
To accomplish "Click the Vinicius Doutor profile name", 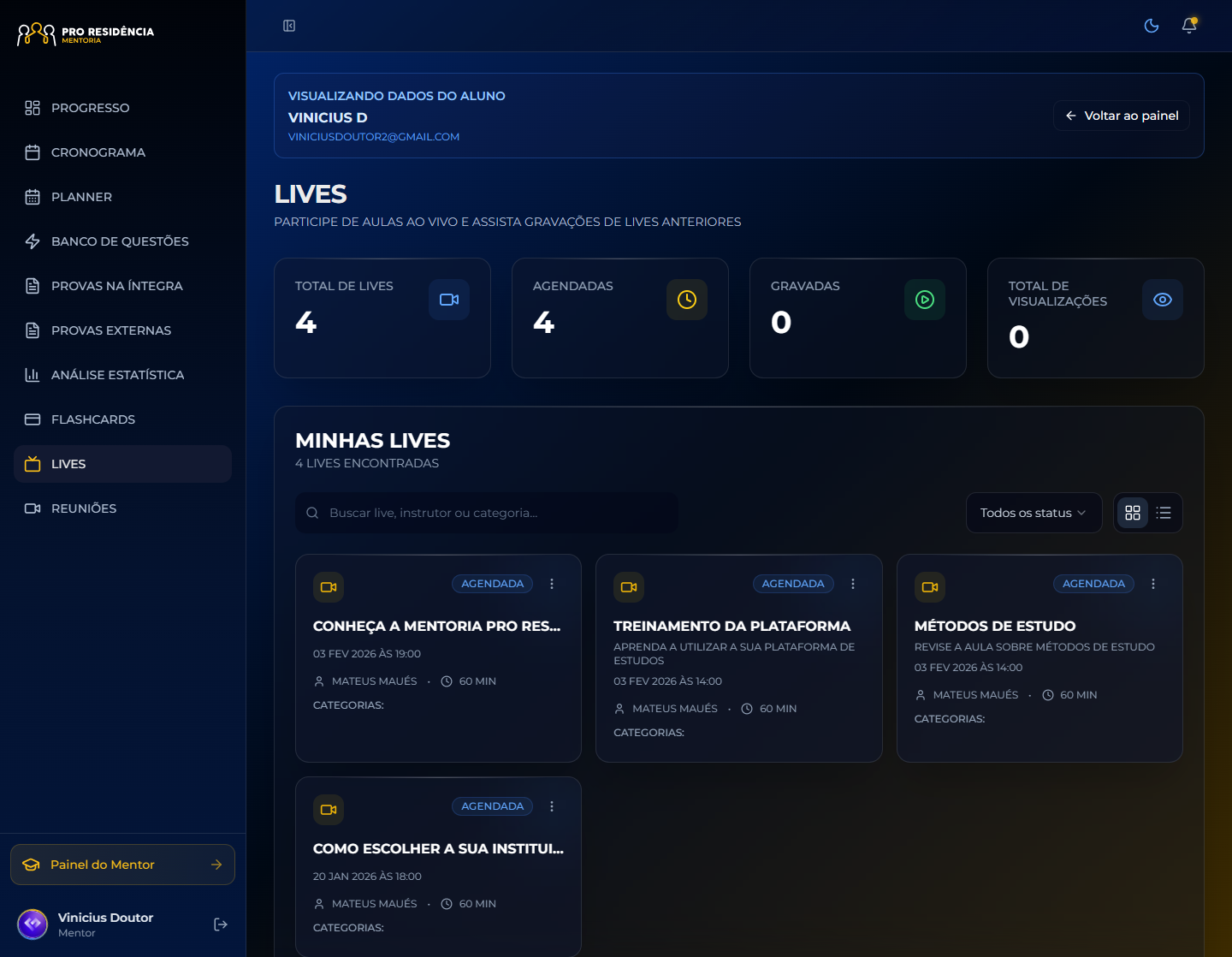I will tap(105, 918).
